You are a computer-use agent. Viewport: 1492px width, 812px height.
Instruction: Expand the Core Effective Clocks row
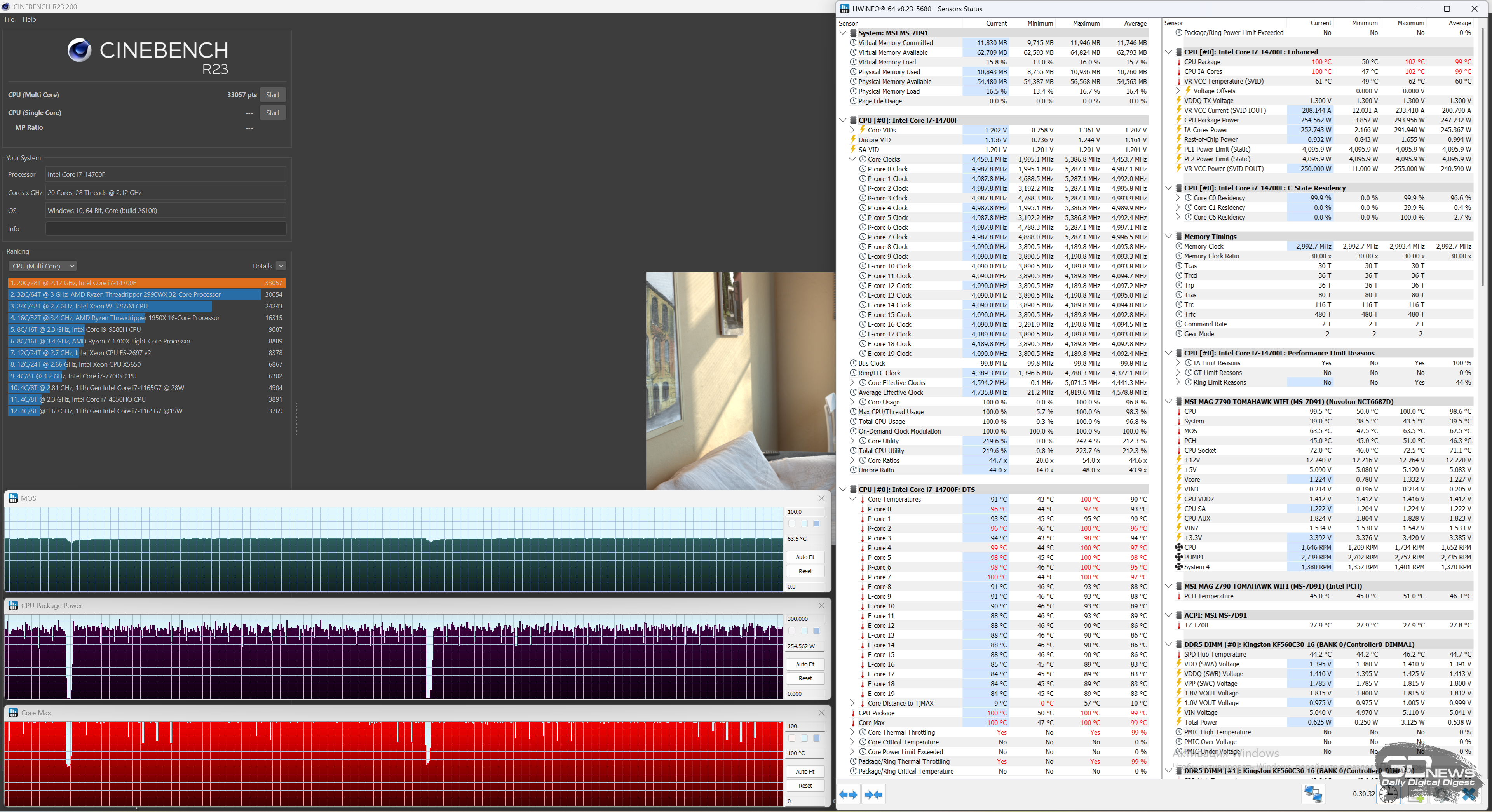[852, 383]
